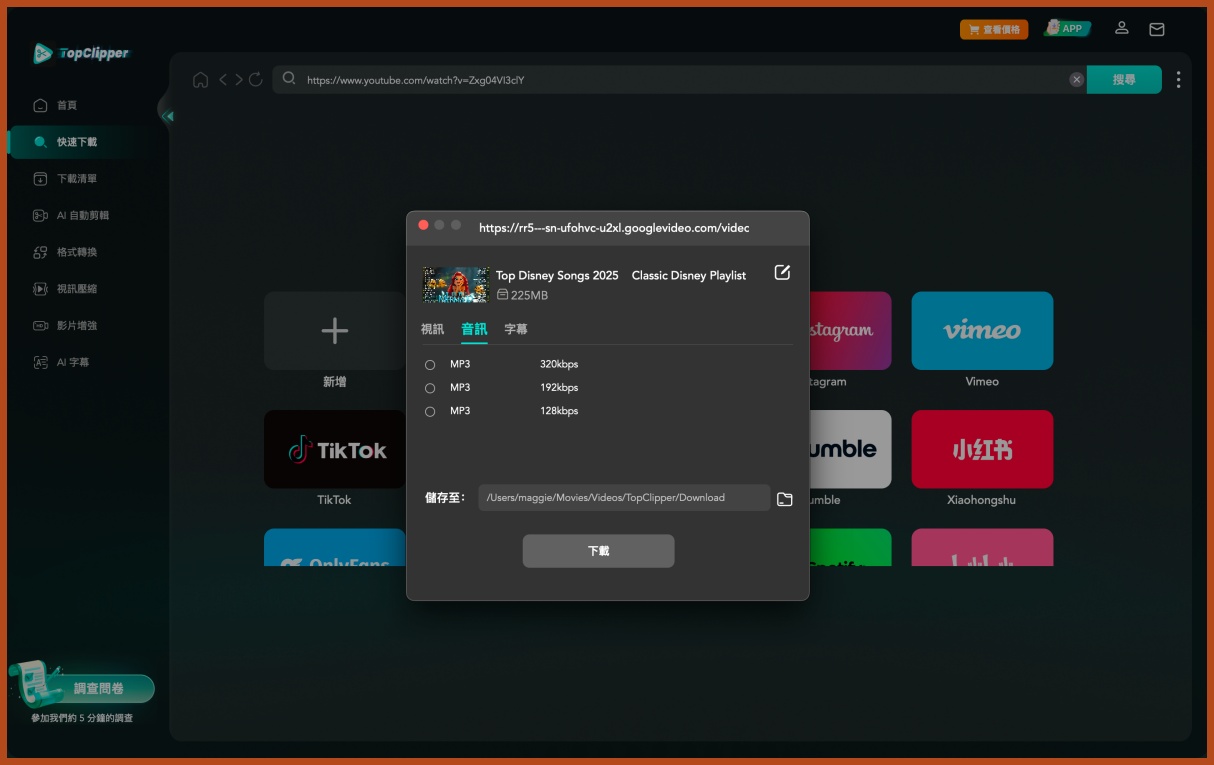This screenshot has width=1214, height=765.
Task: Open 下載清單 in the sidebar
Action: [77, 179]
